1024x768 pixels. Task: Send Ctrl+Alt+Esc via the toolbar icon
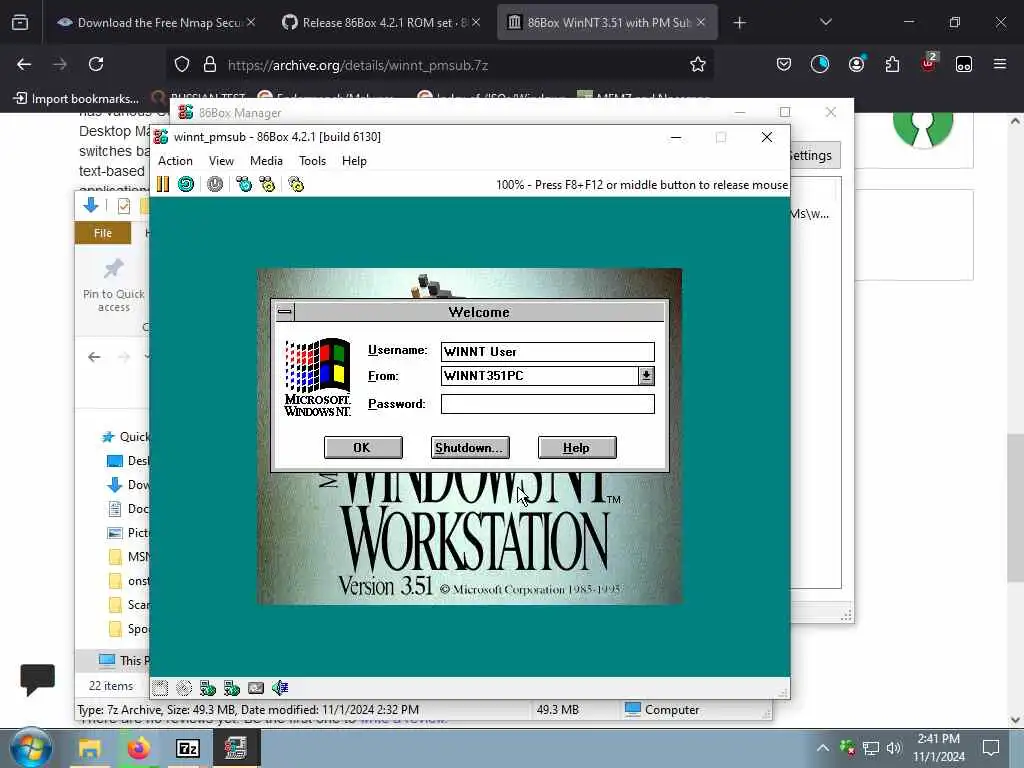267,184
